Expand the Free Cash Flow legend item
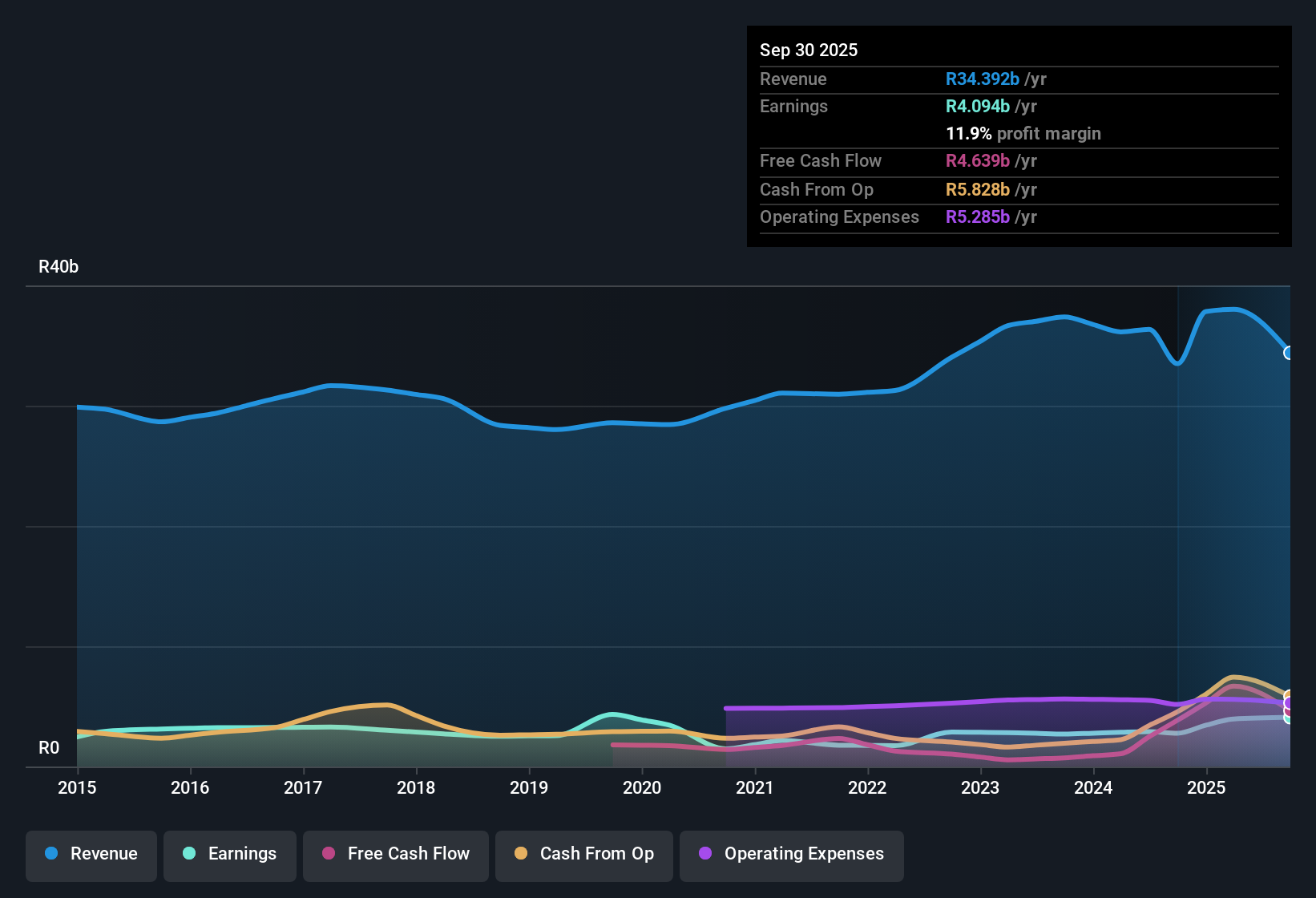This screenshot has height=898, width=1316. (395, 854)
